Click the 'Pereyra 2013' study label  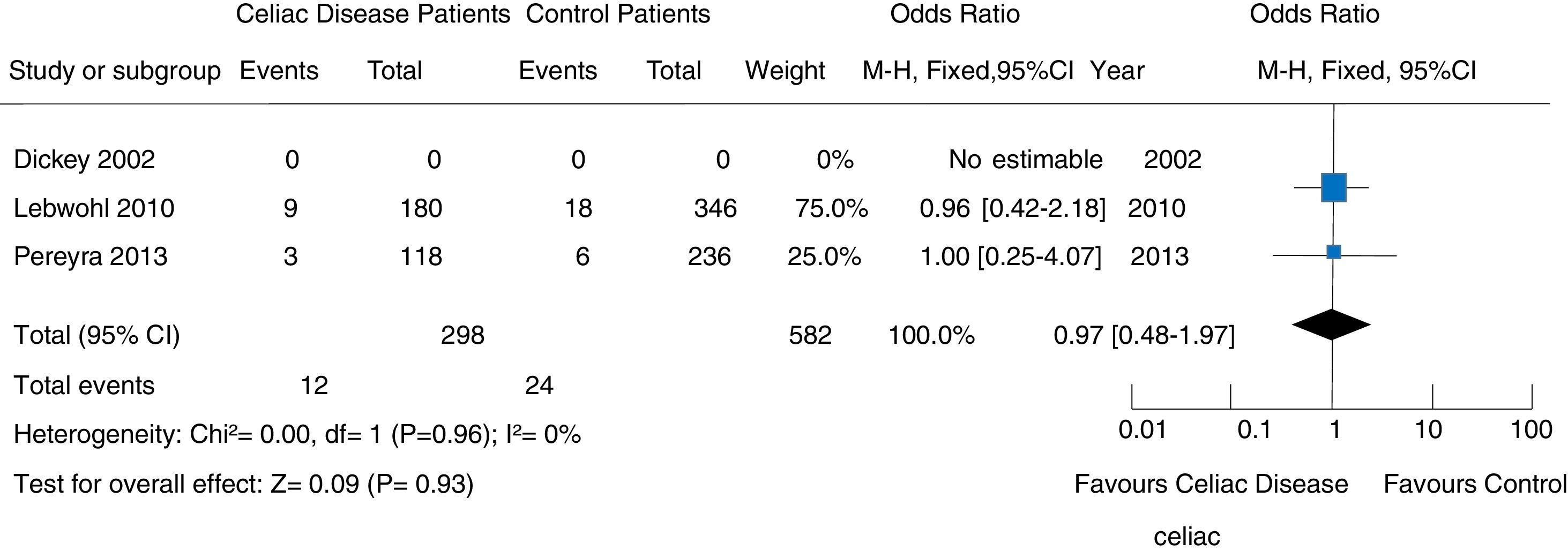90,256
